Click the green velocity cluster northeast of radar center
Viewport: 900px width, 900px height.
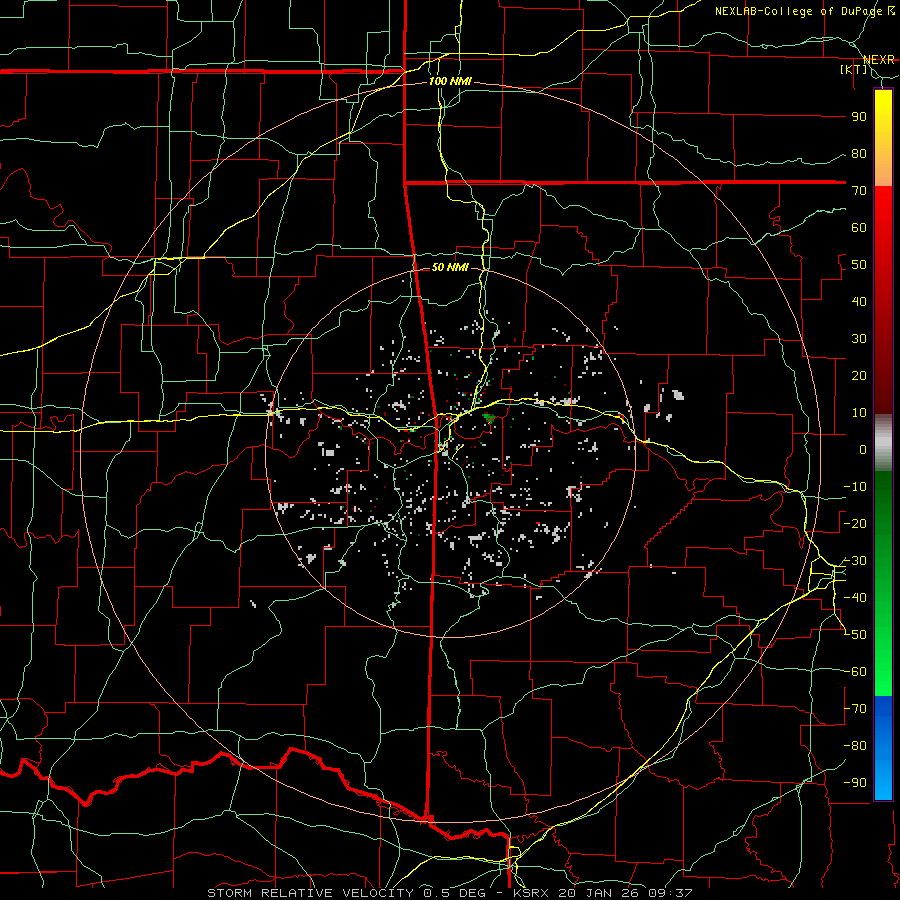click(489, 418)
